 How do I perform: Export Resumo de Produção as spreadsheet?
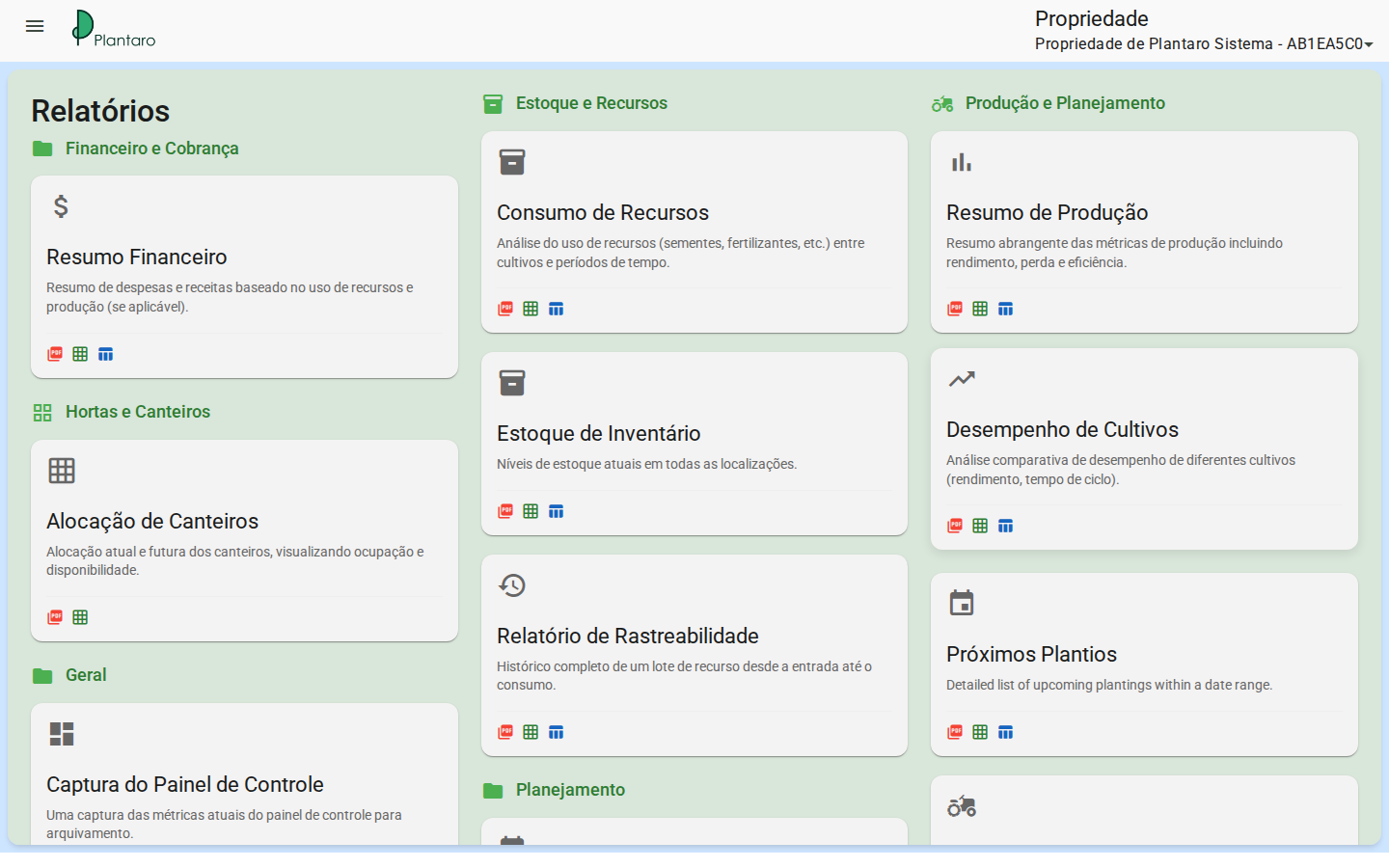[980, 309]
